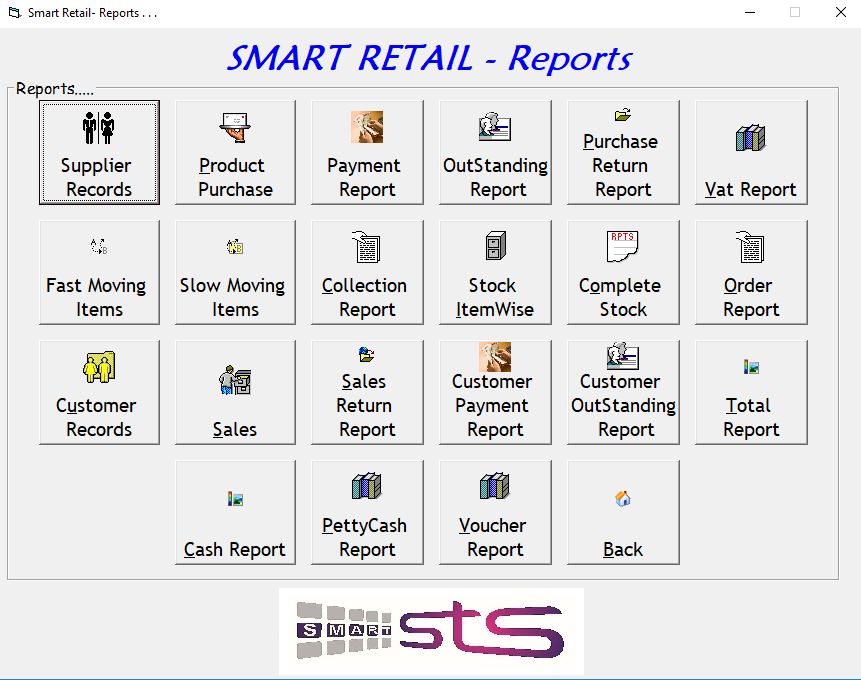Select the Order Report document icon
The width and height of the screenshot is (861, 680).
pos(751,247)
